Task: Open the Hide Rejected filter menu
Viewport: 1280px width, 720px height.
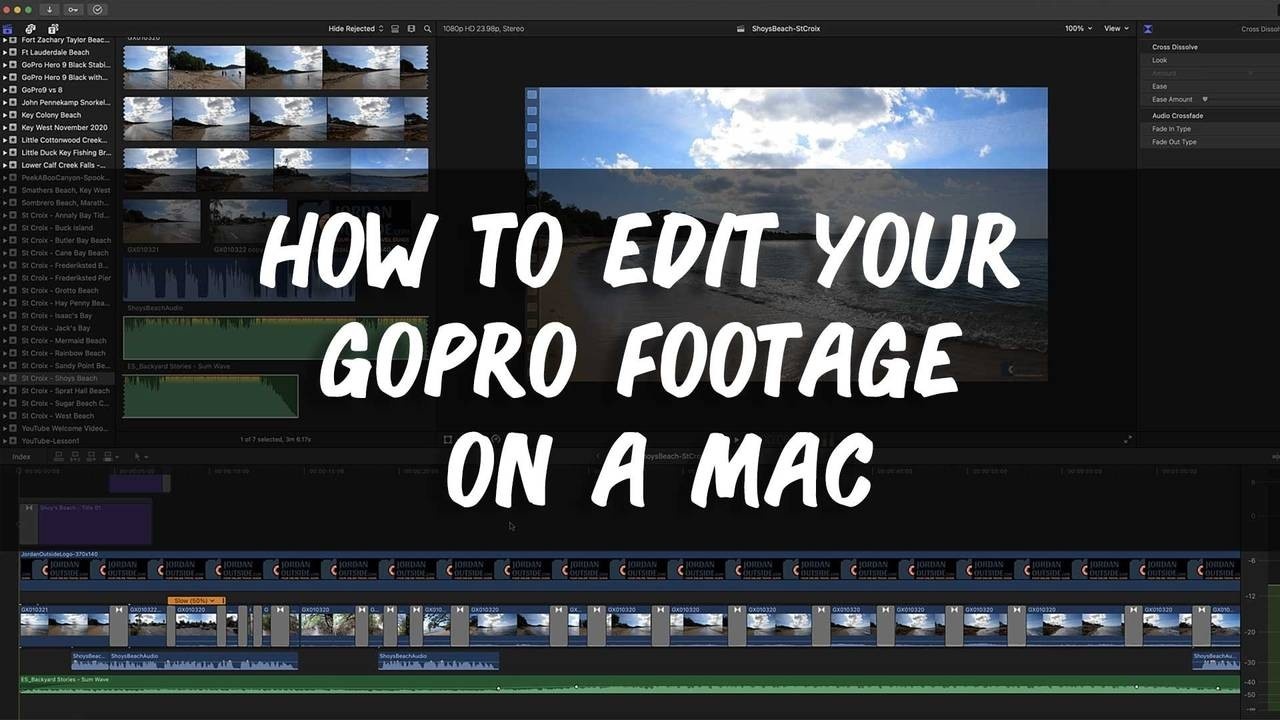Action: [356, 29]
